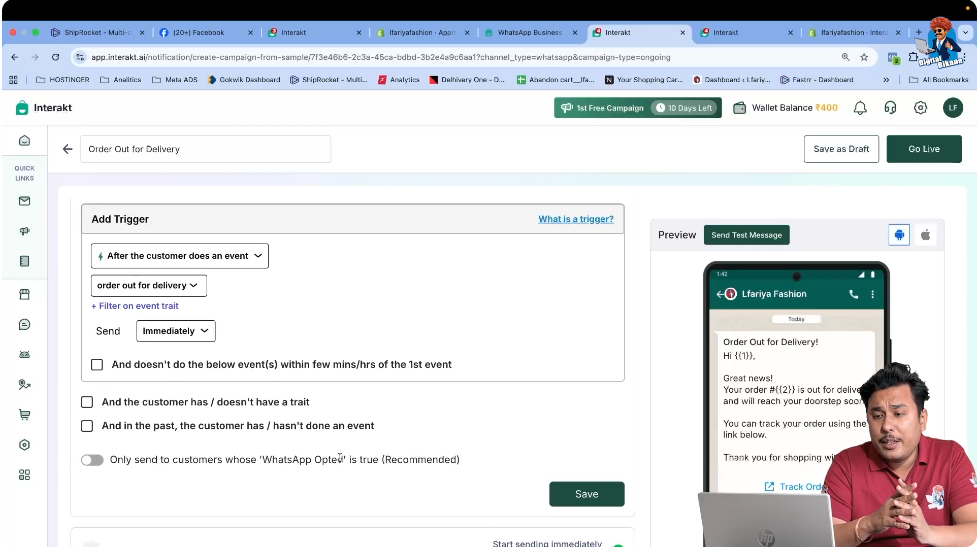Open the apps grid sidebar icon
The height and width of the screenshot is (548, 979).
[24, 475]
